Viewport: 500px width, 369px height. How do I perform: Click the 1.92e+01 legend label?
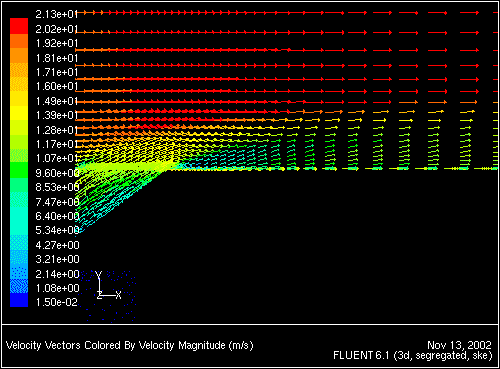click(57, 43)
